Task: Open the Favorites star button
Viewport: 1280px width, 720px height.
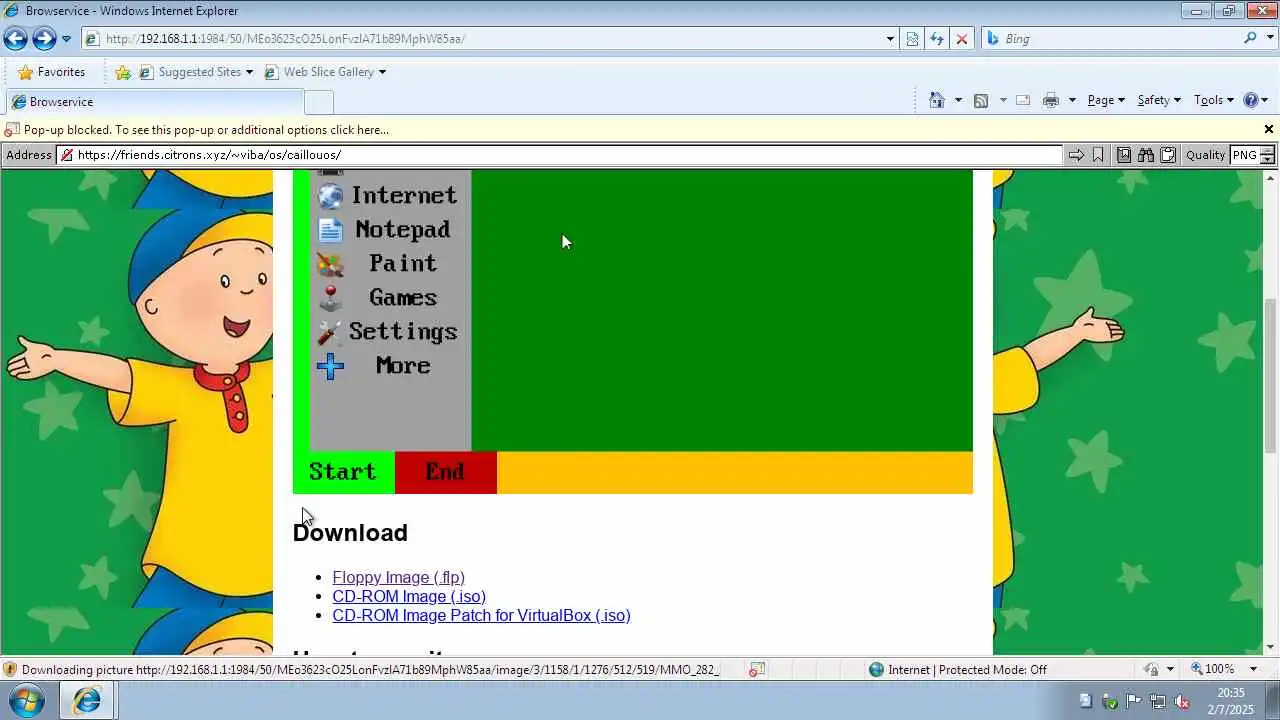Action: [x=52, y=72]
